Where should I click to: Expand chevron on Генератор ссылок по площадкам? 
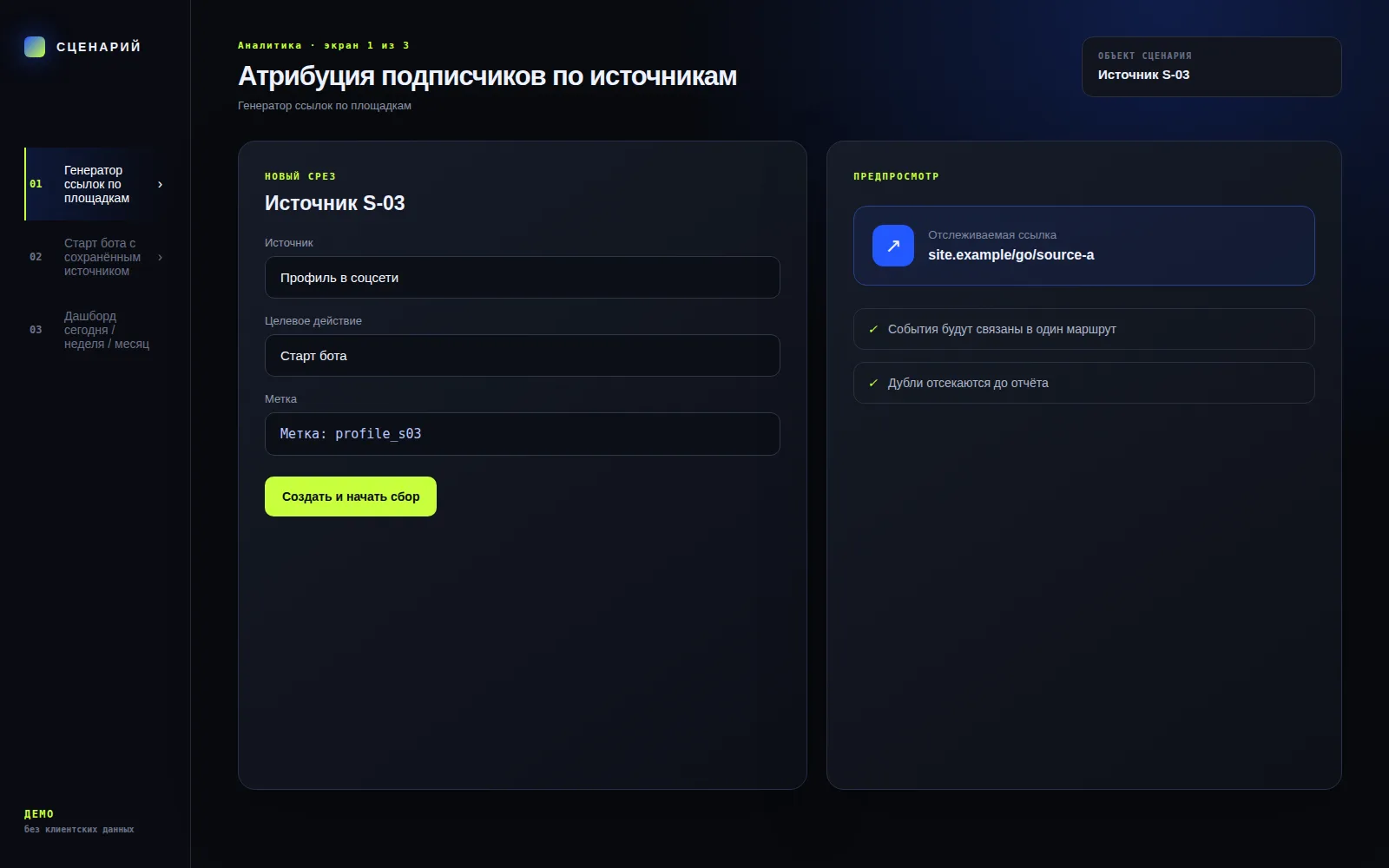(x=160, y=184)
